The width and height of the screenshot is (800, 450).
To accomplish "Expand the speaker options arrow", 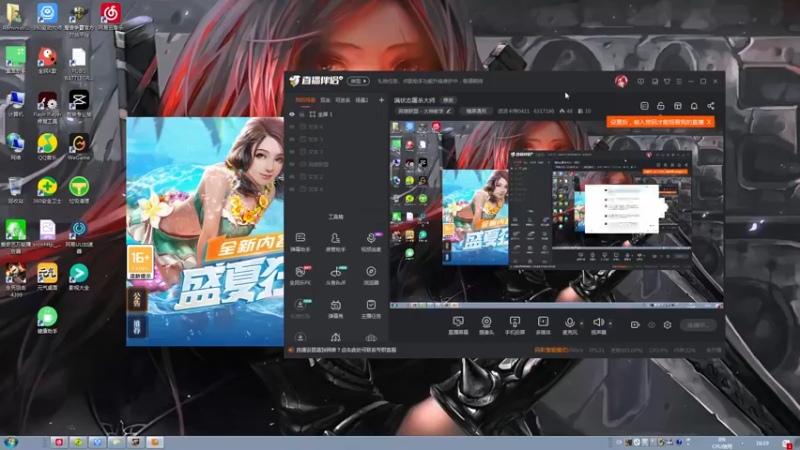I will 610,323.
